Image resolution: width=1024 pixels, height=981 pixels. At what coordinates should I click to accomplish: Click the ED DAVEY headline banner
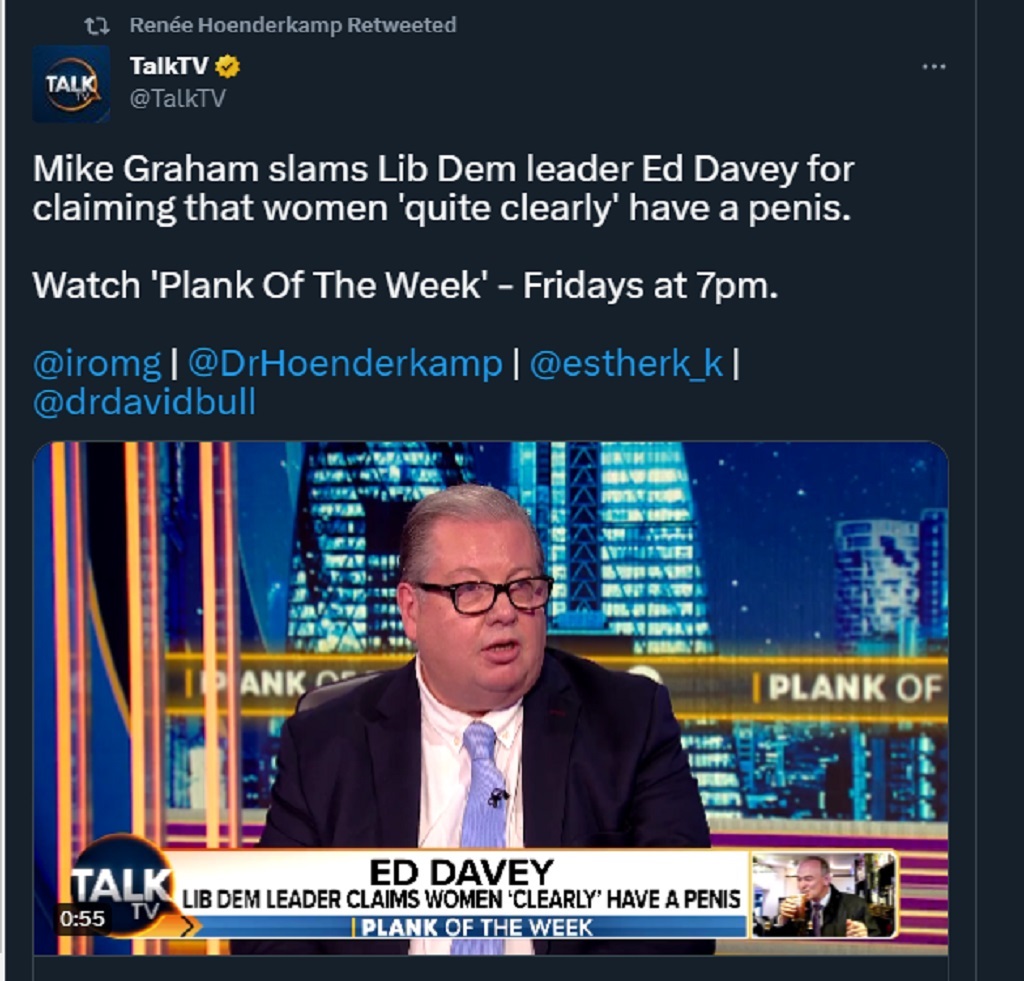[461, 883]
